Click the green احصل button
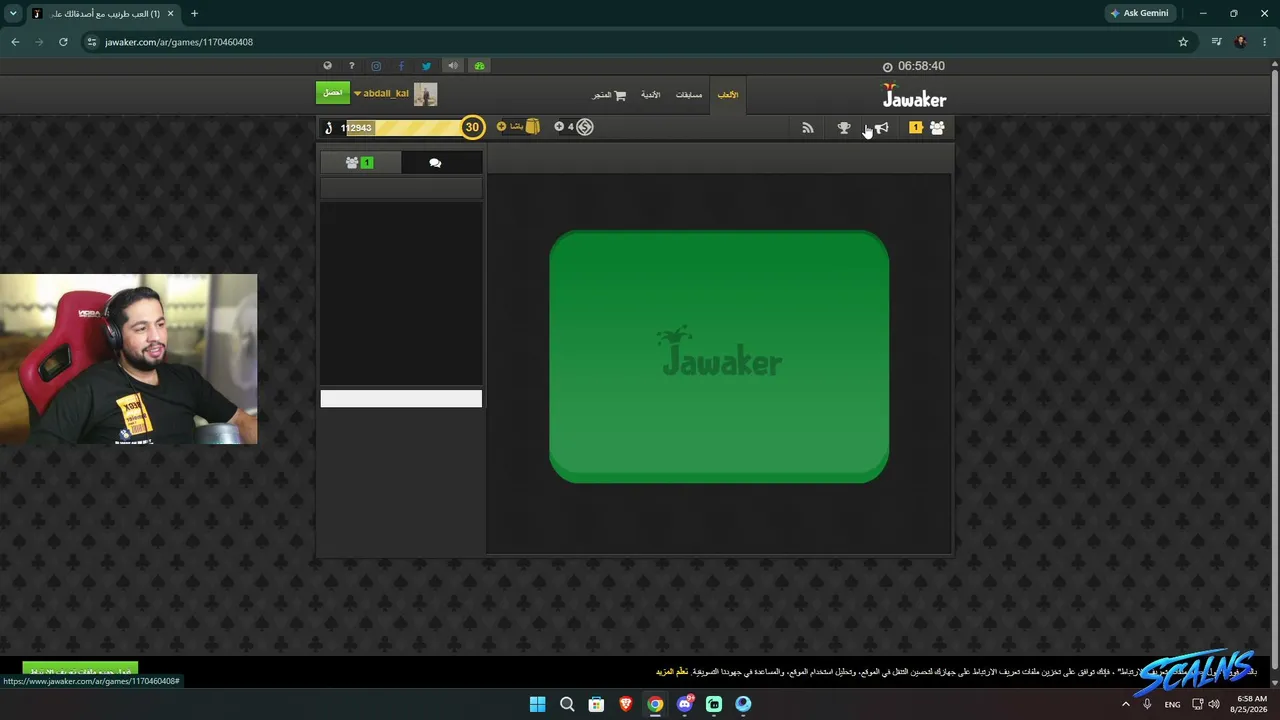 click(333, 93)
